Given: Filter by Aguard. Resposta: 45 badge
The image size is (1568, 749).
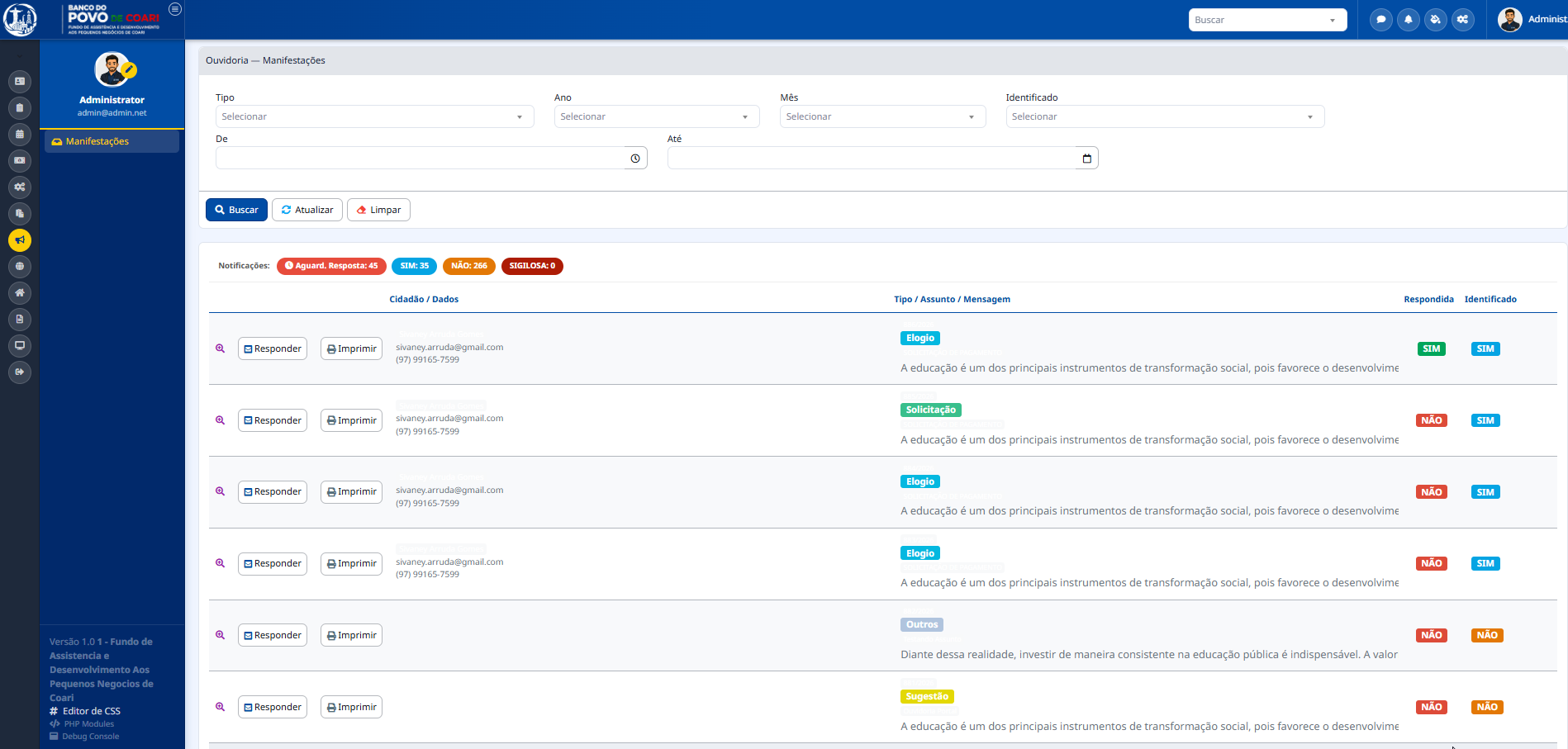Looking at the screenshot, I should 331,266.
